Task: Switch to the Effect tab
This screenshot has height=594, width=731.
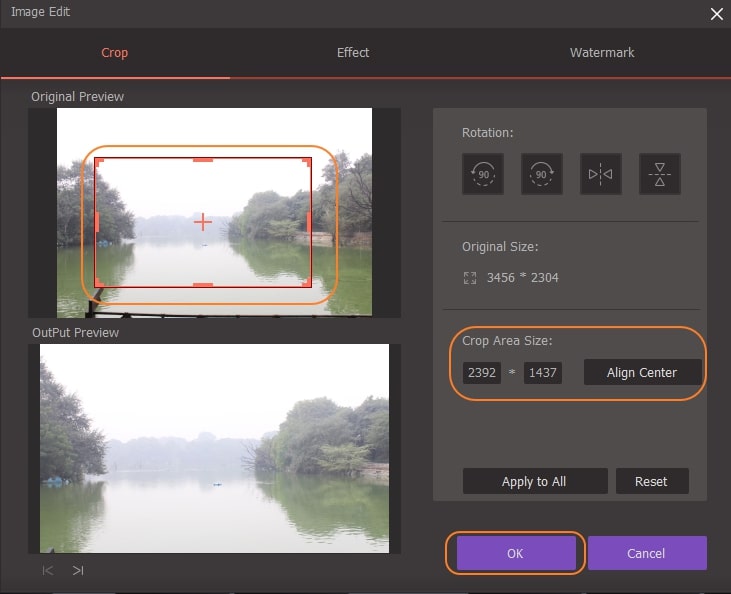Action: pos(353,53)
